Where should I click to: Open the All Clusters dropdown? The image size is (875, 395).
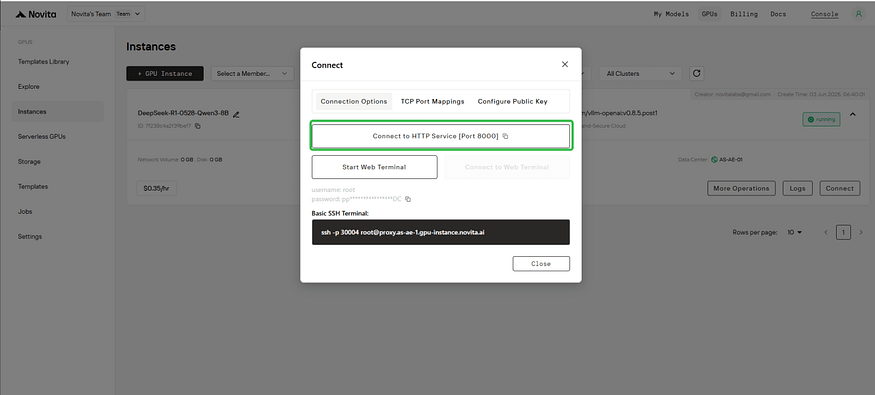[640, 74]
